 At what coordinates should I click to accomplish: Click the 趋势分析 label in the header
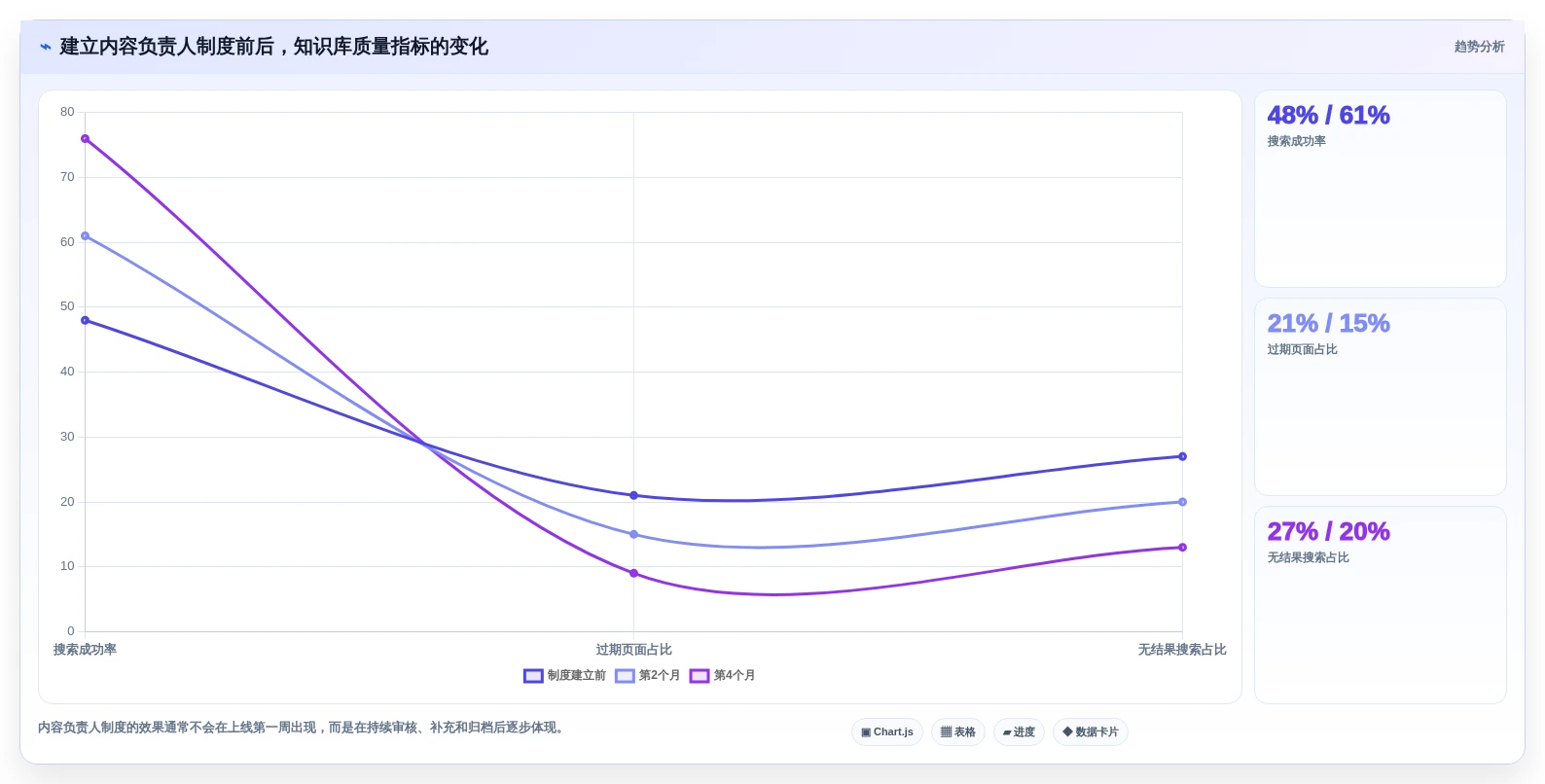click(1479, 47)
